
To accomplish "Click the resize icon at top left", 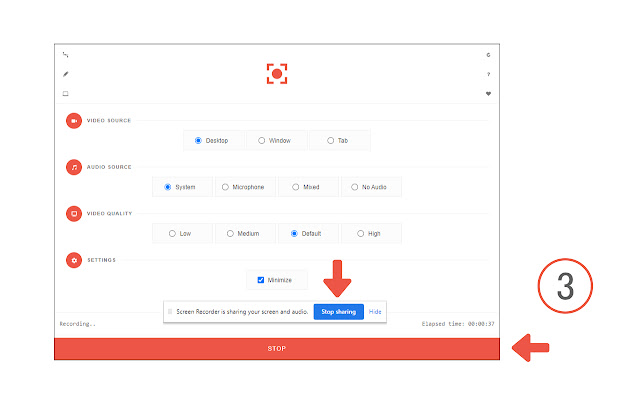I will click(x=65, y=55).
